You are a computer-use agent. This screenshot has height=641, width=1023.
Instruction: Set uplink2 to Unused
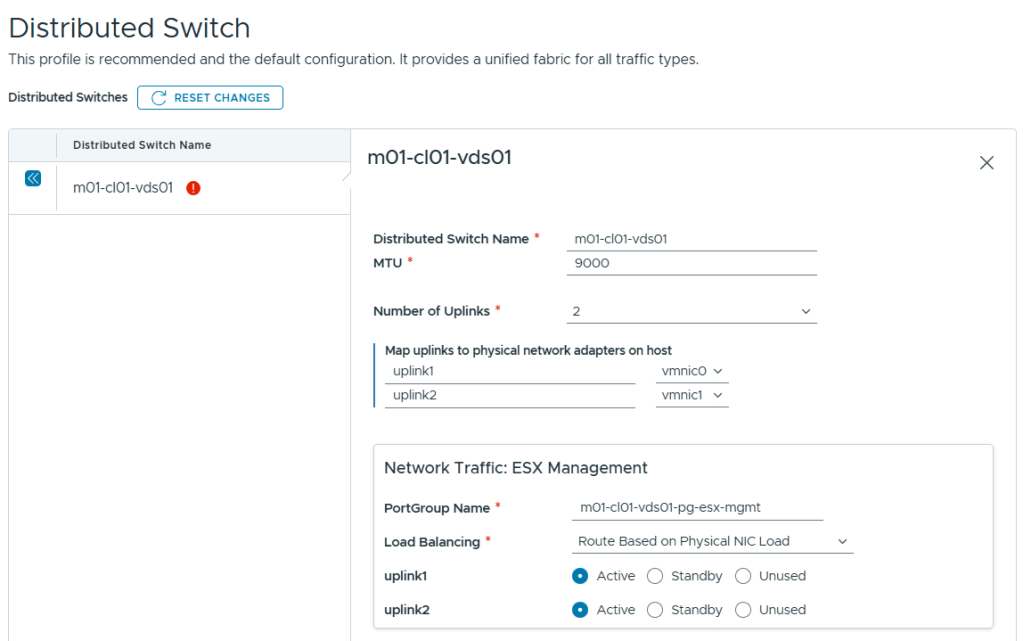click(x=743, y=610)
